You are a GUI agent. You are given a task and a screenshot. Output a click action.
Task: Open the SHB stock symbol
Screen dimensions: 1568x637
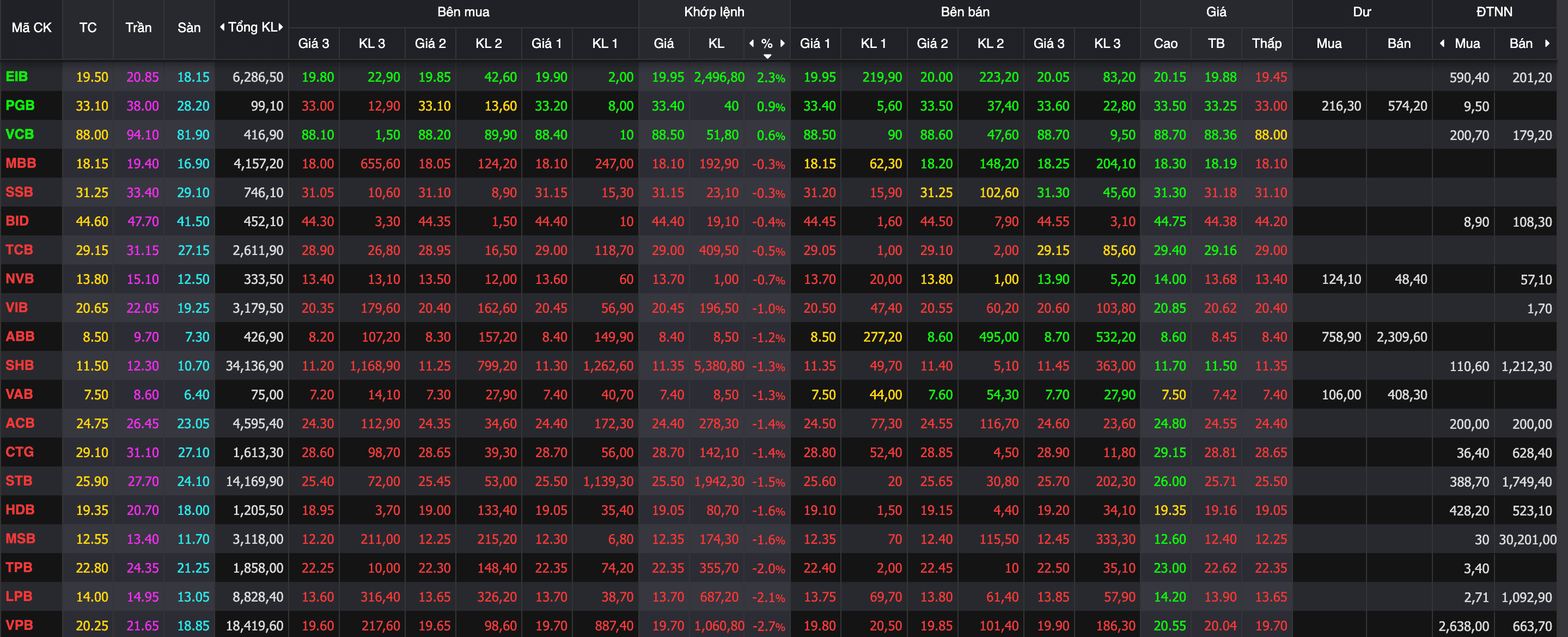20,366
